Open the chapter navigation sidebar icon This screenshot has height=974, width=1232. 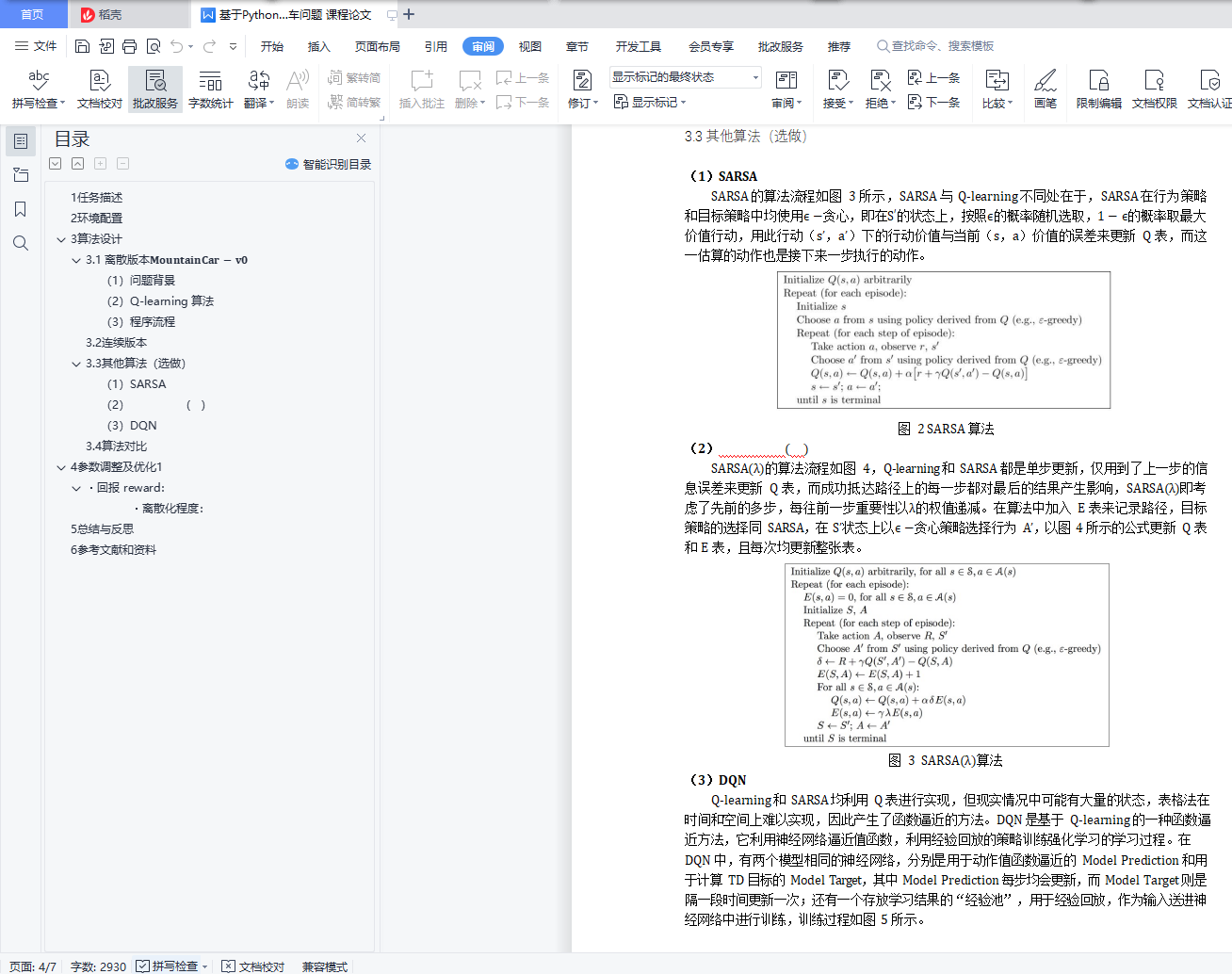pyautogui.click(x=21, y=175)
